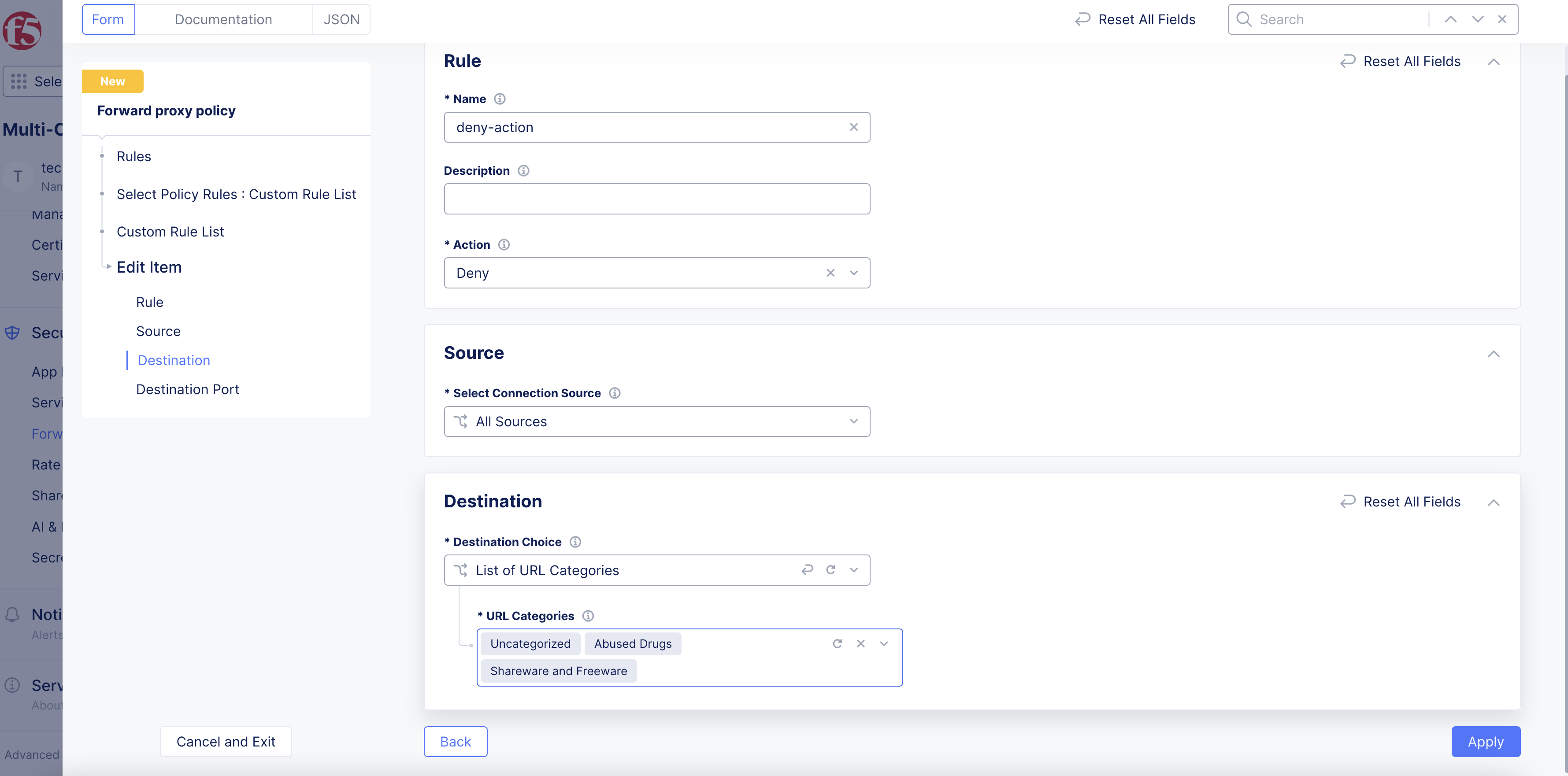Open the Notifications bell icon
This screenshot has width=1568, height=776.
pyautogui.click(x=13, y=615)
